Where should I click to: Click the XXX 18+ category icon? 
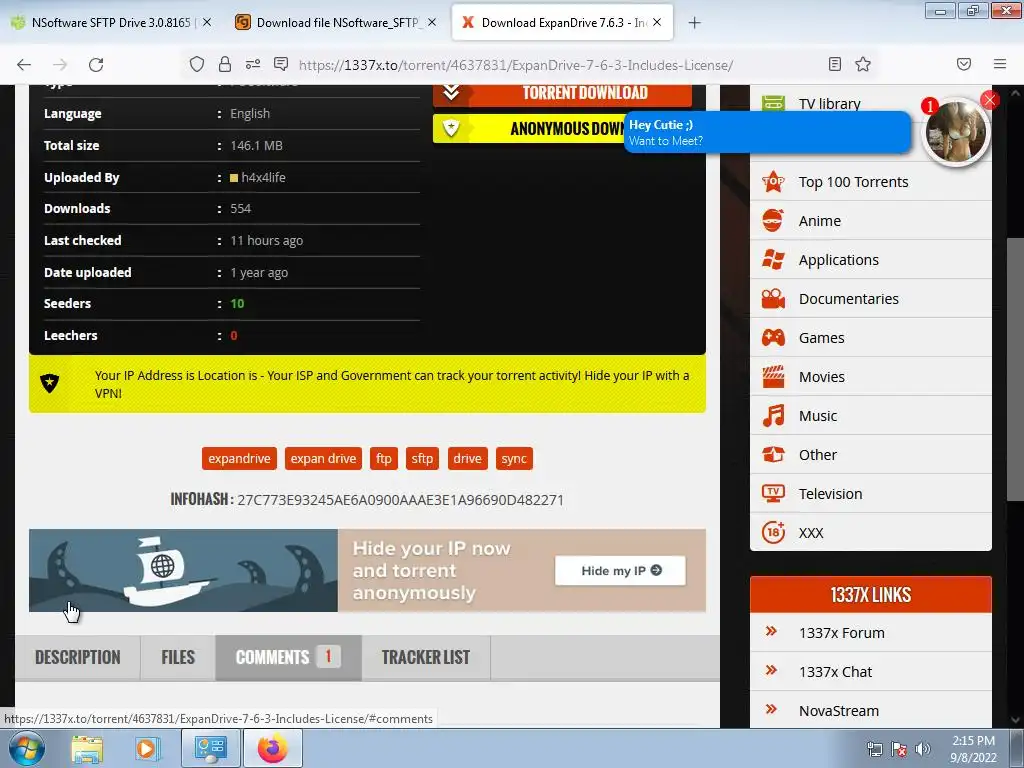(x=773, y=533)
